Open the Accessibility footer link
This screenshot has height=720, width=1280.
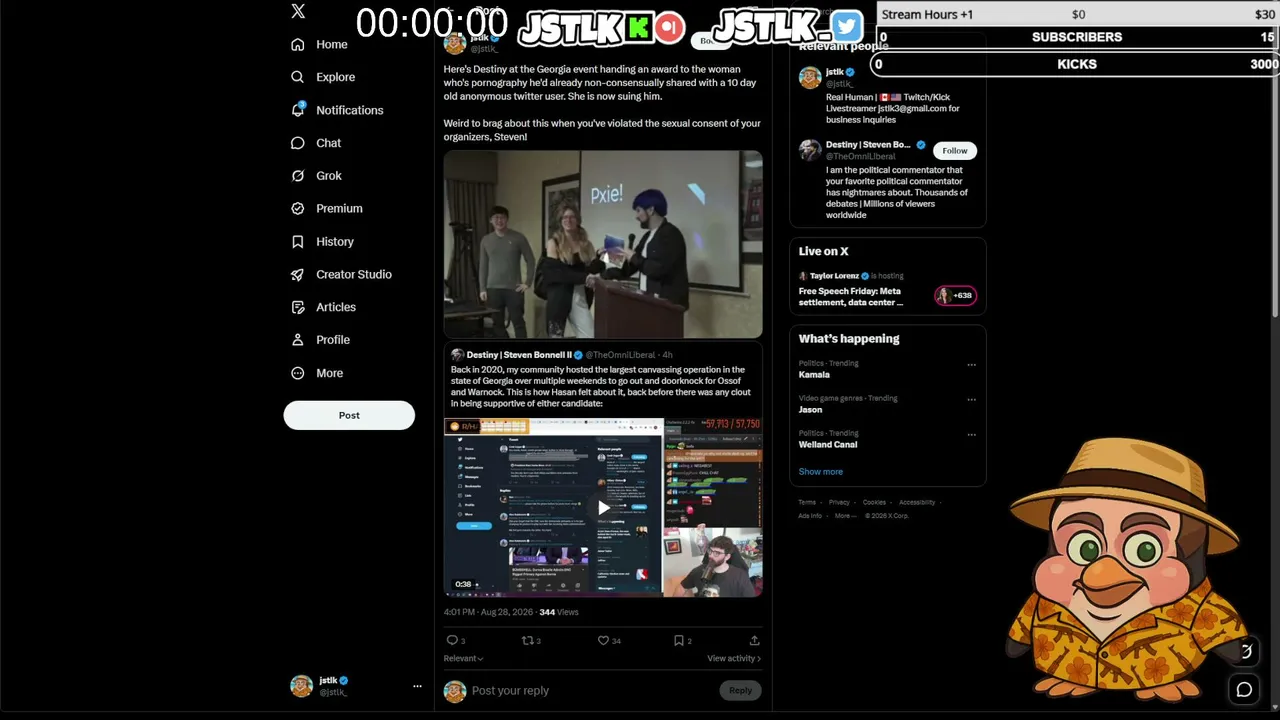[x=917, y=502]
